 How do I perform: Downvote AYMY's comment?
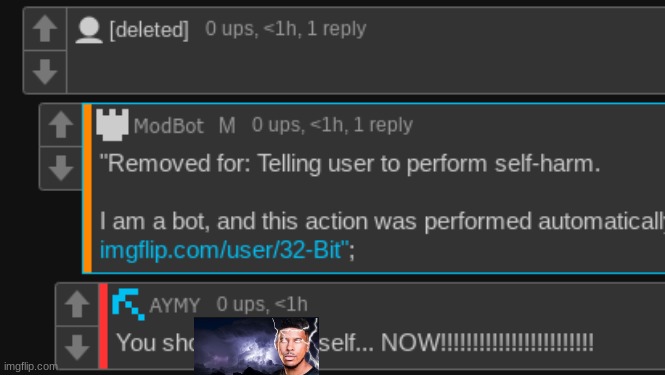pyautogui.click(x=77, y=347)
